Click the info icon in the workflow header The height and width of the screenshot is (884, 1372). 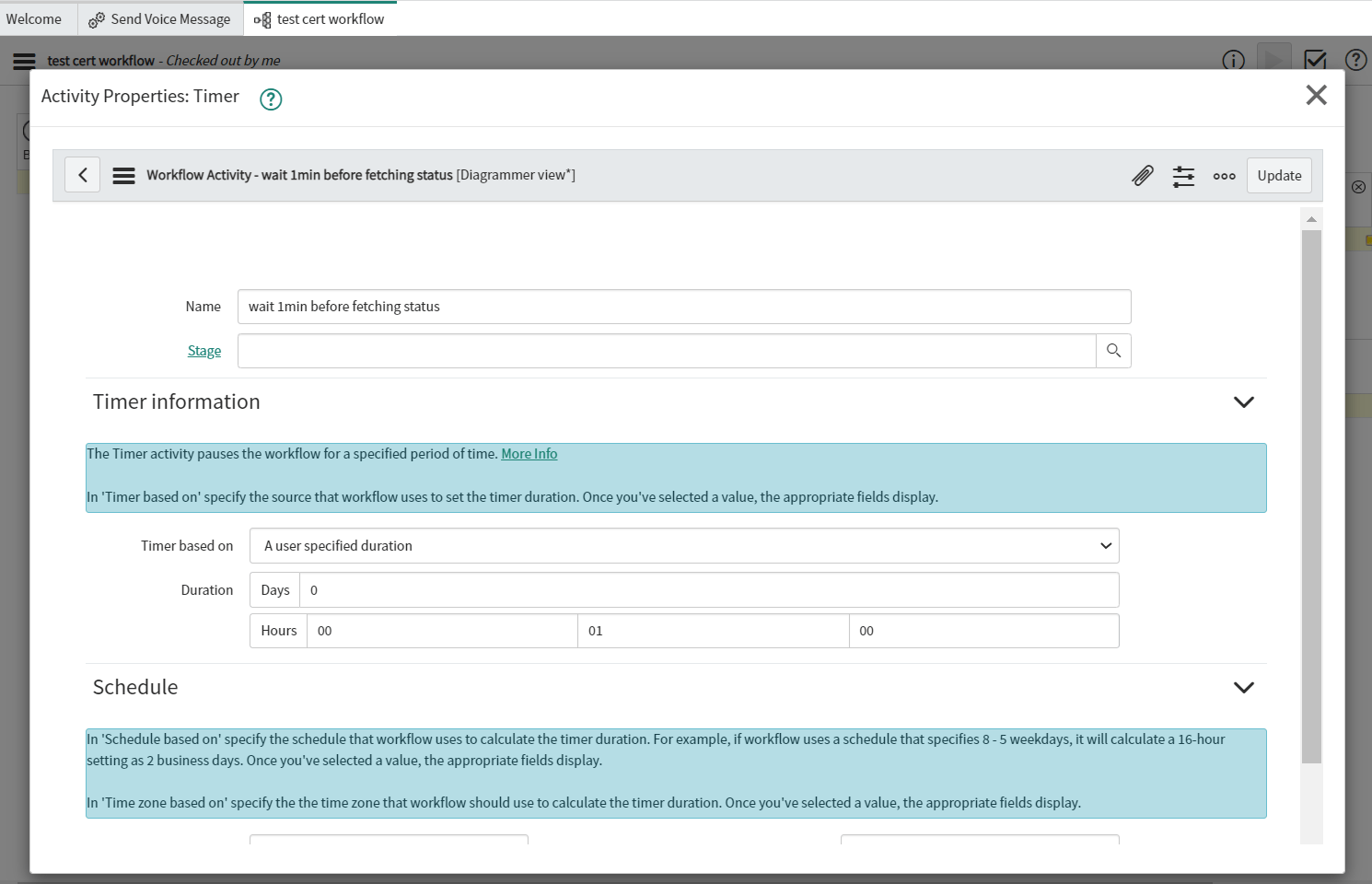(x=1233, y=61)
